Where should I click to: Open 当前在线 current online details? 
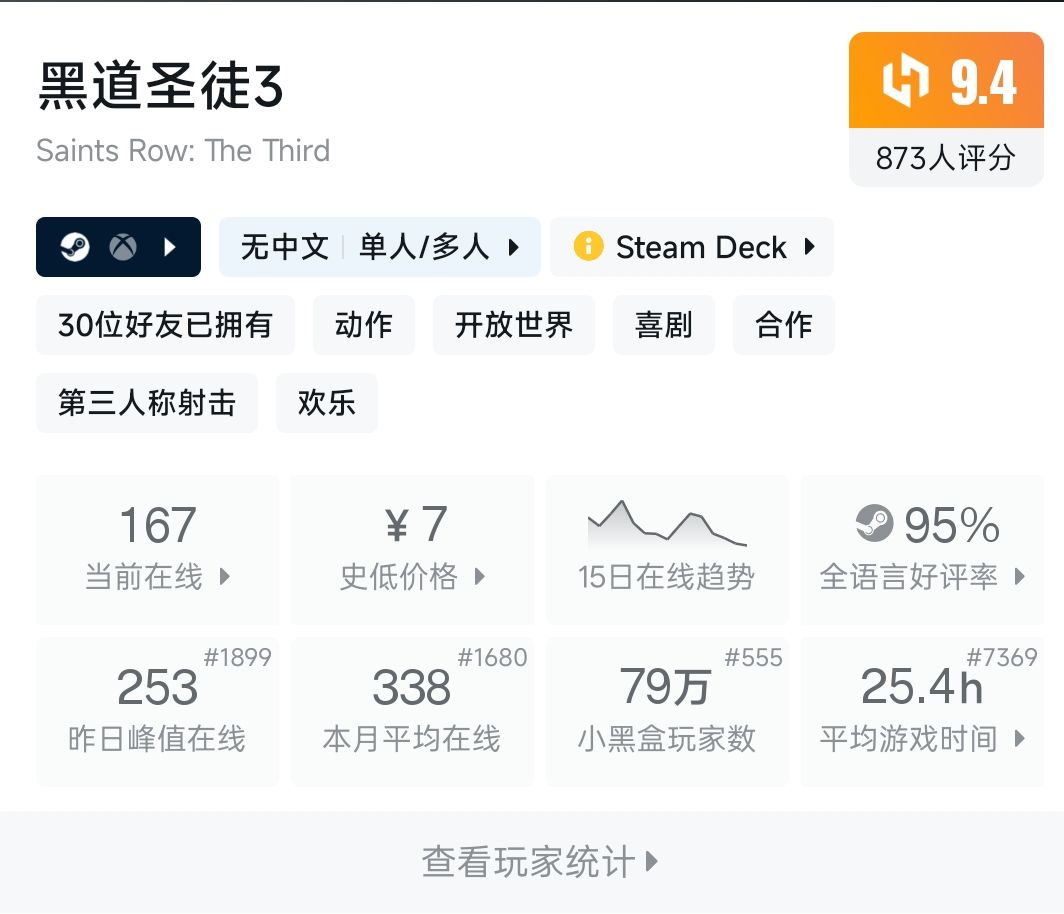pyautogui.click(x=157, y=549)
